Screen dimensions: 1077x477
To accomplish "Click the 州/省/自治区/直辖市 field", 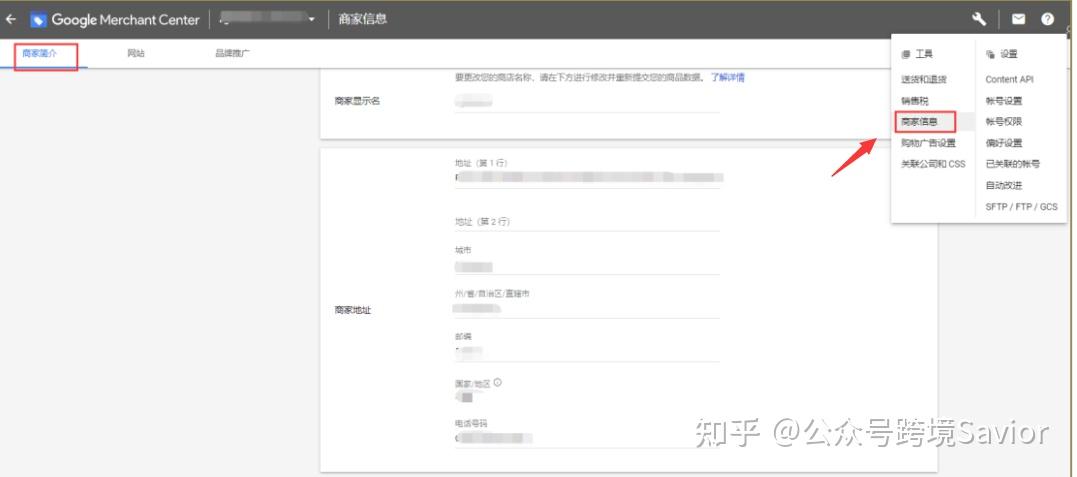I will pos(587,309).
